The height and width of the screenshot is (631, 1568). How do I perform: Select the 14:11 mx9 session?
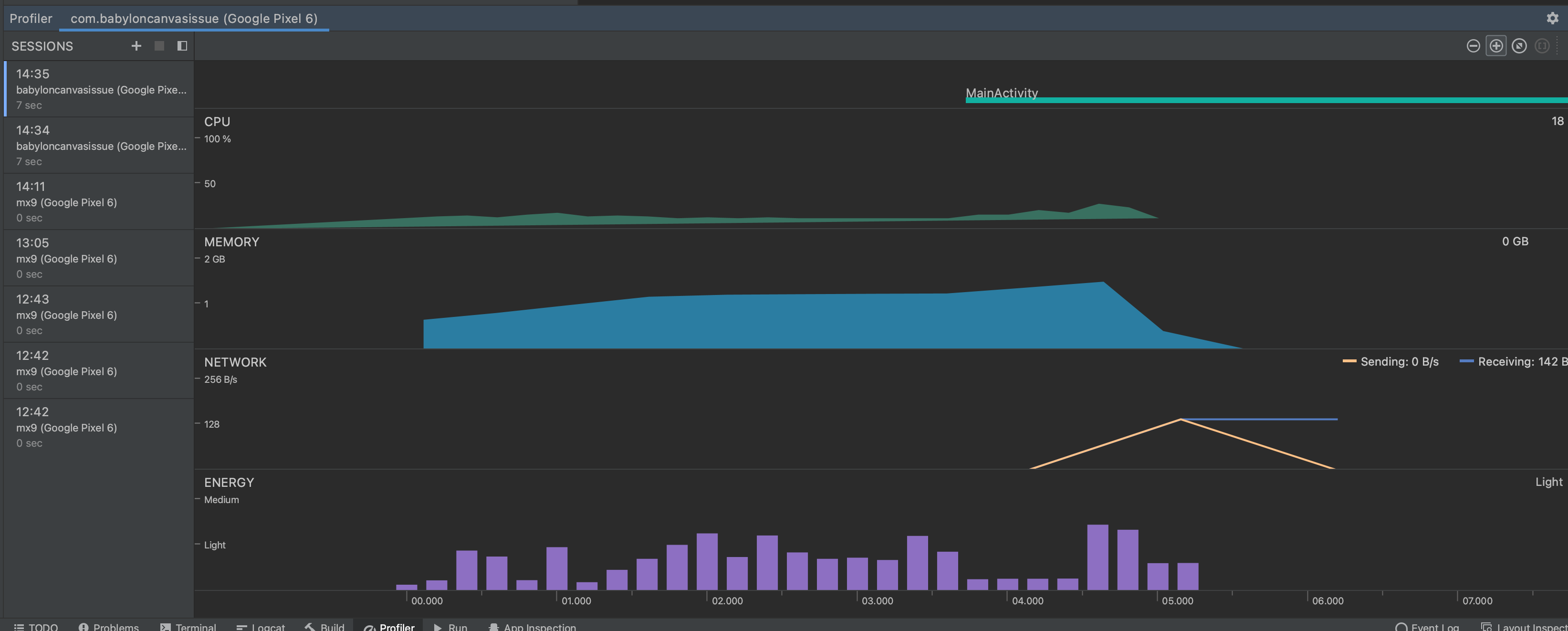[x=97, y=201]
